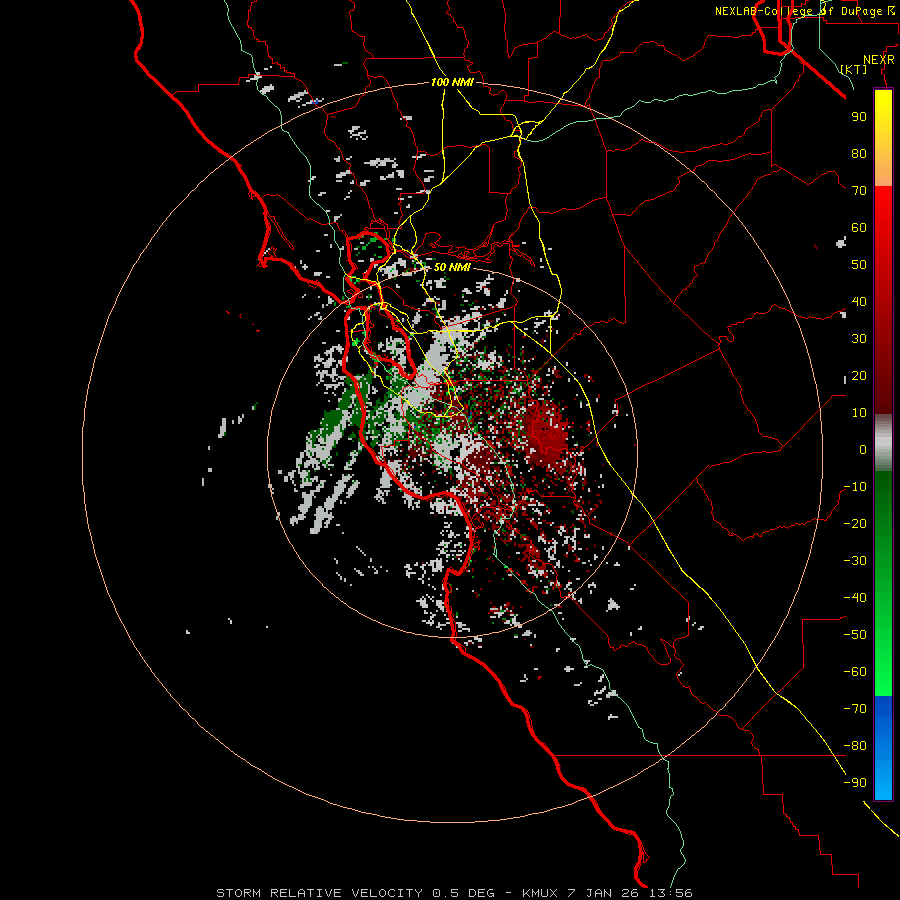The width and height of the screenshot is (900, 900).
Task: Select the positive 90 scale value
Action: tap(859, 117)
